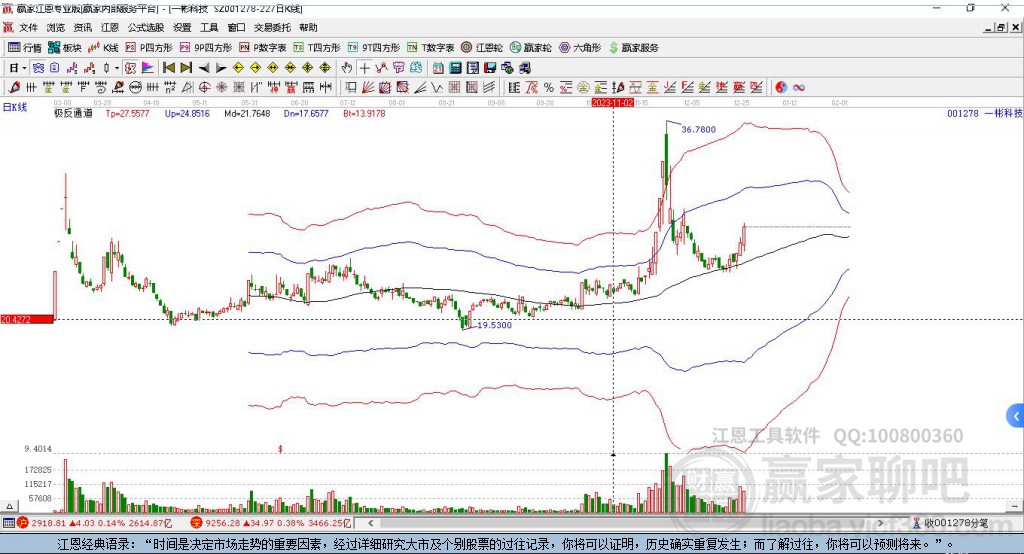Open the calculator tool
Image resolution: width=1024 pixels, height=554 pixels.
tap(456, 68)
